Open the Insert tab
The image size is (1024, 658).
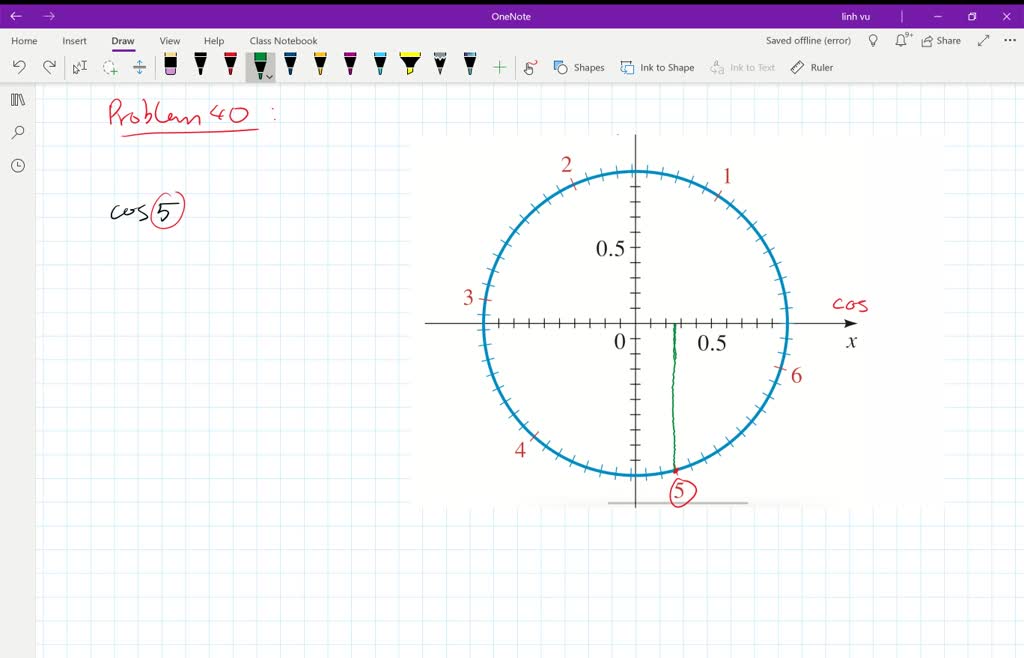74,40
